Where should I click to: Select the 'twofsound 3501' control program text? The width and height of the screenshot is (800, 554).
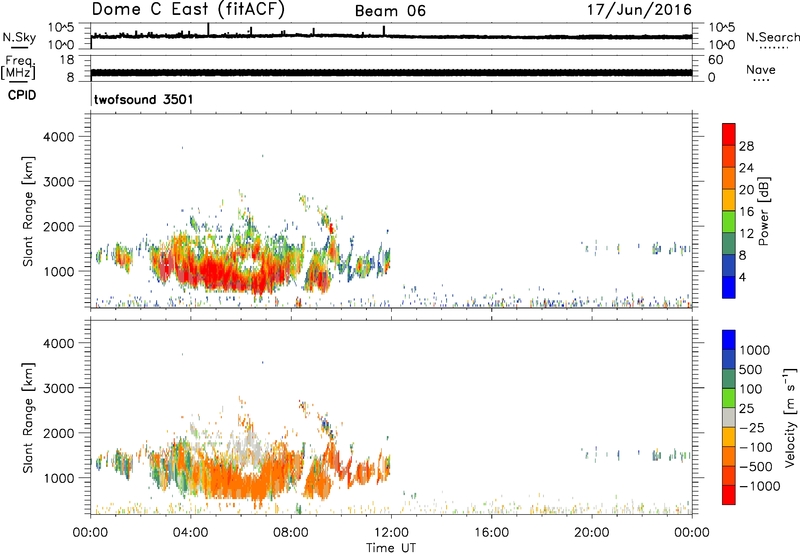point(144,99)
